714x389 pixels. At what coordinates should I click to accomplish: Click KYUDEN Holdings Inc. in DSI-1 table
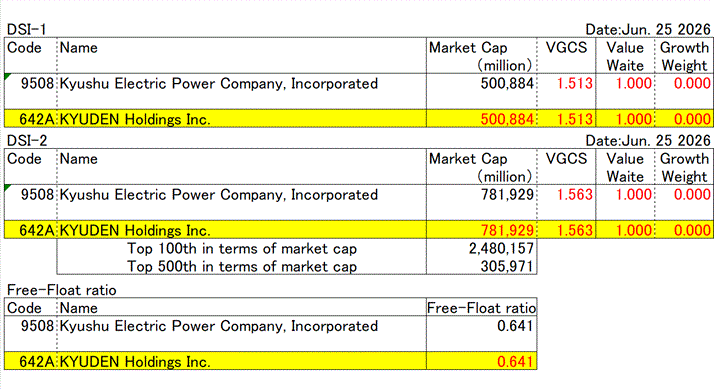[x=135, y=119]
